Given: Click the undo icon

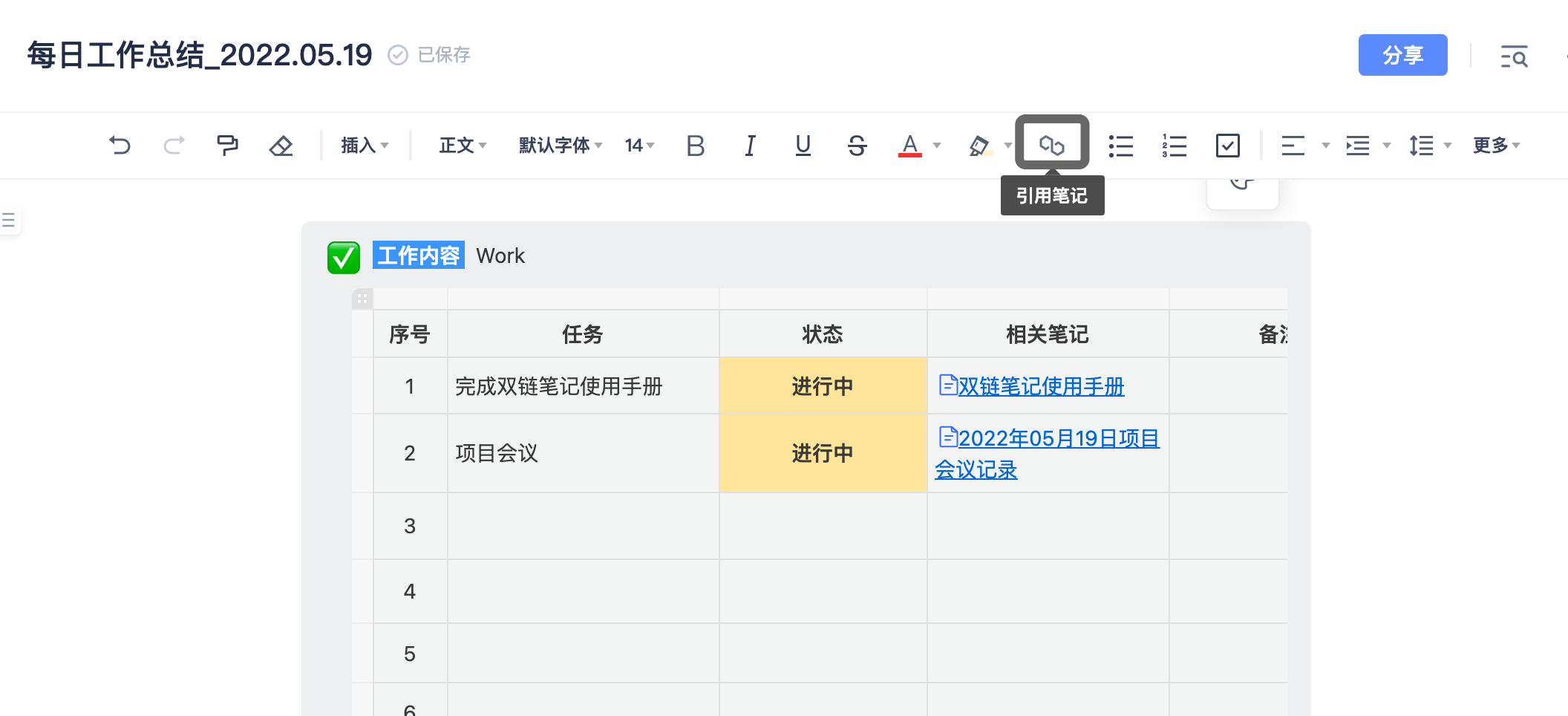Looking at the screenshot, I should (121, 146).
